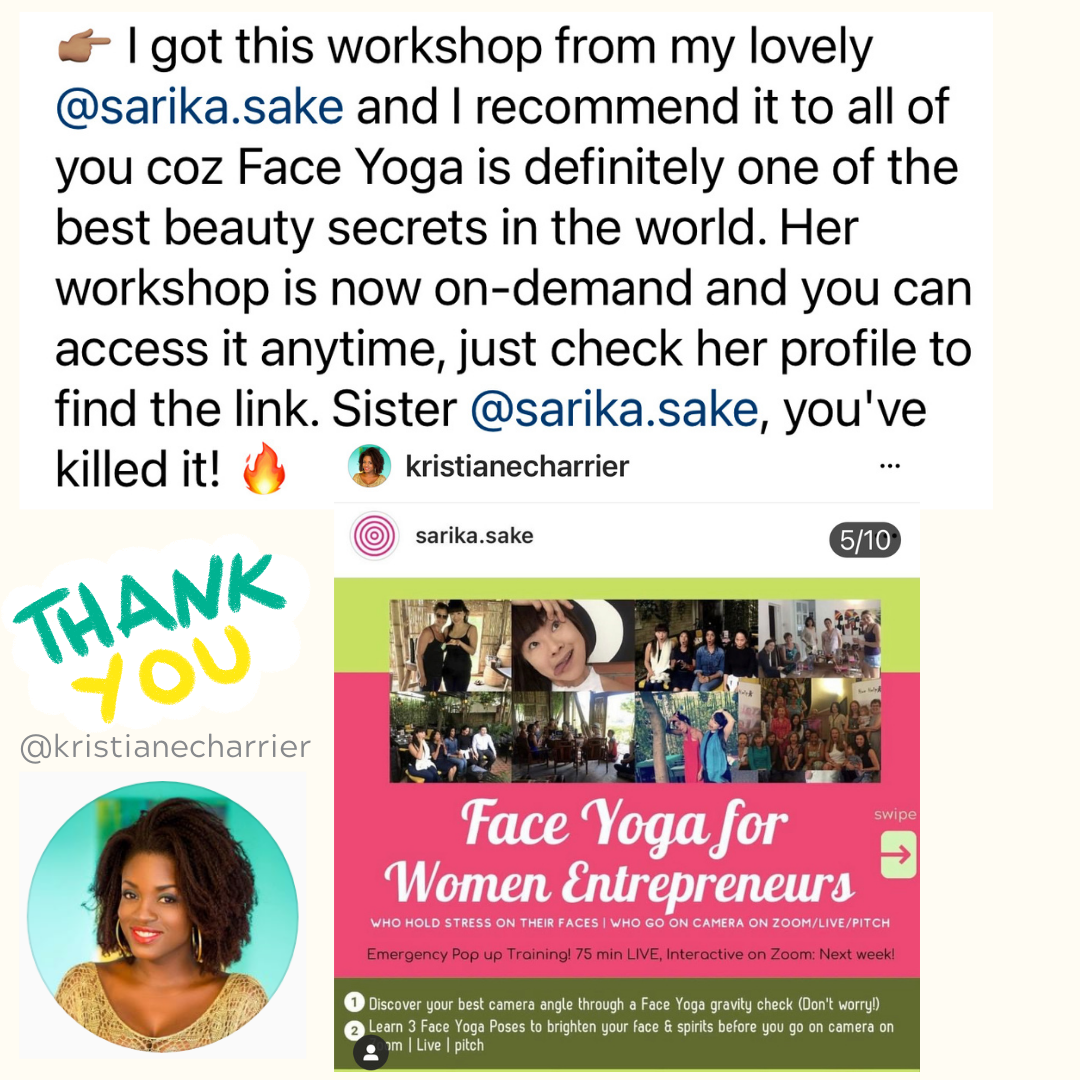Image resolution: width=1080 pixels, height=1080 pixels.
Task: Tap the photo of woman with hat
Action: coord(572,646)
